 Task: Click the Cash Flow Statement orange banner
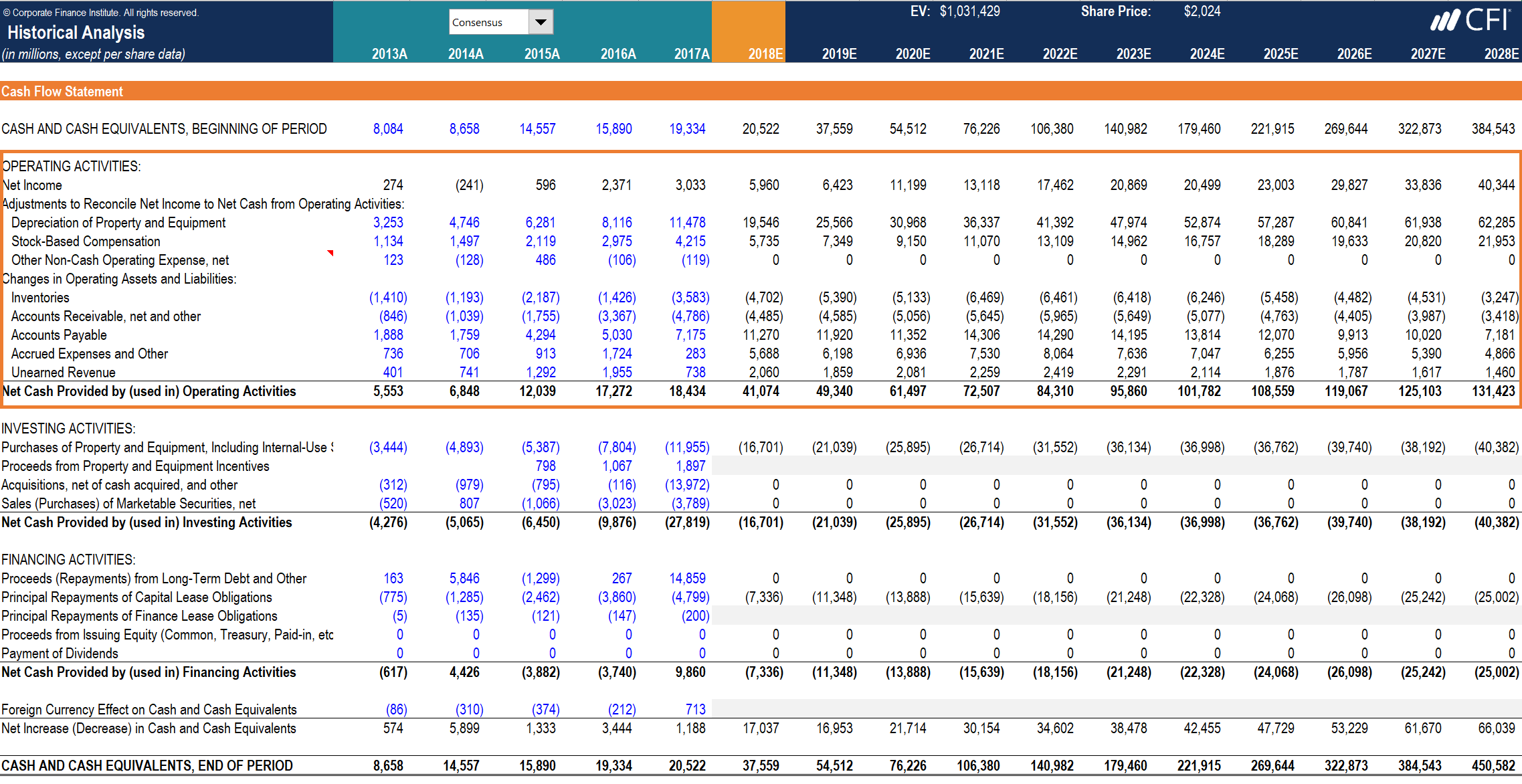pyautogui.click(x=62, y=91)
